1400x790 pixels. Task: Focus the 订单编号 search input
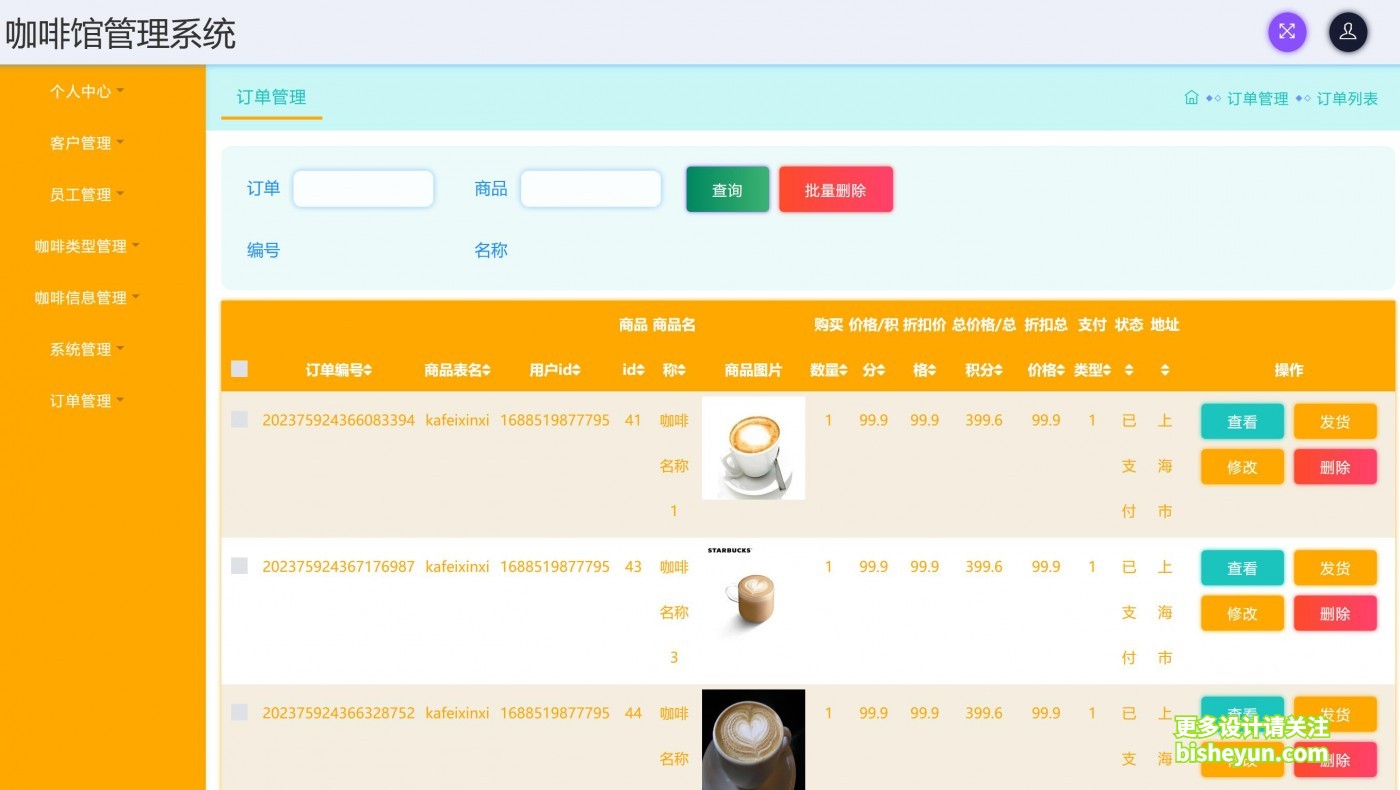click(363, 189)
